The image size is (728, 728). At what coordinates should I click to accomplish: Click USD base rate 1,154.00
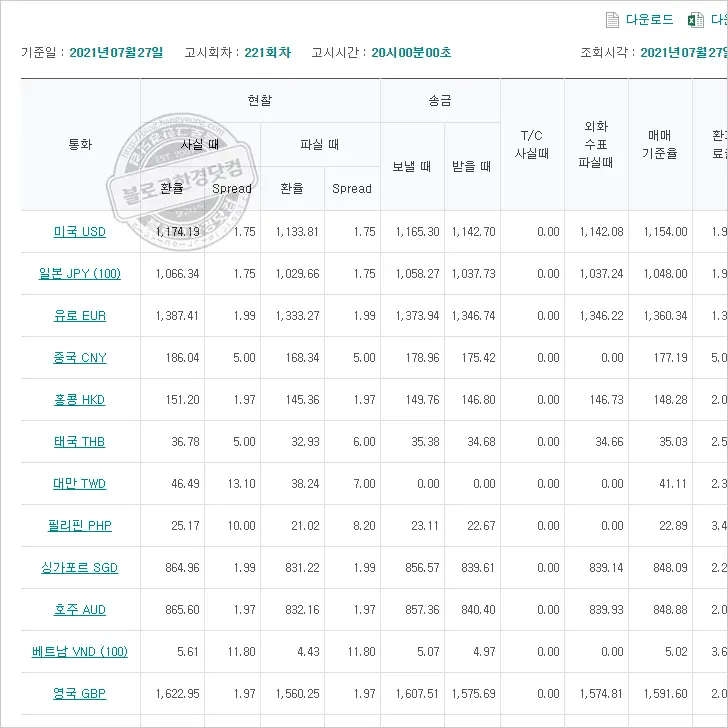(665, 232)
